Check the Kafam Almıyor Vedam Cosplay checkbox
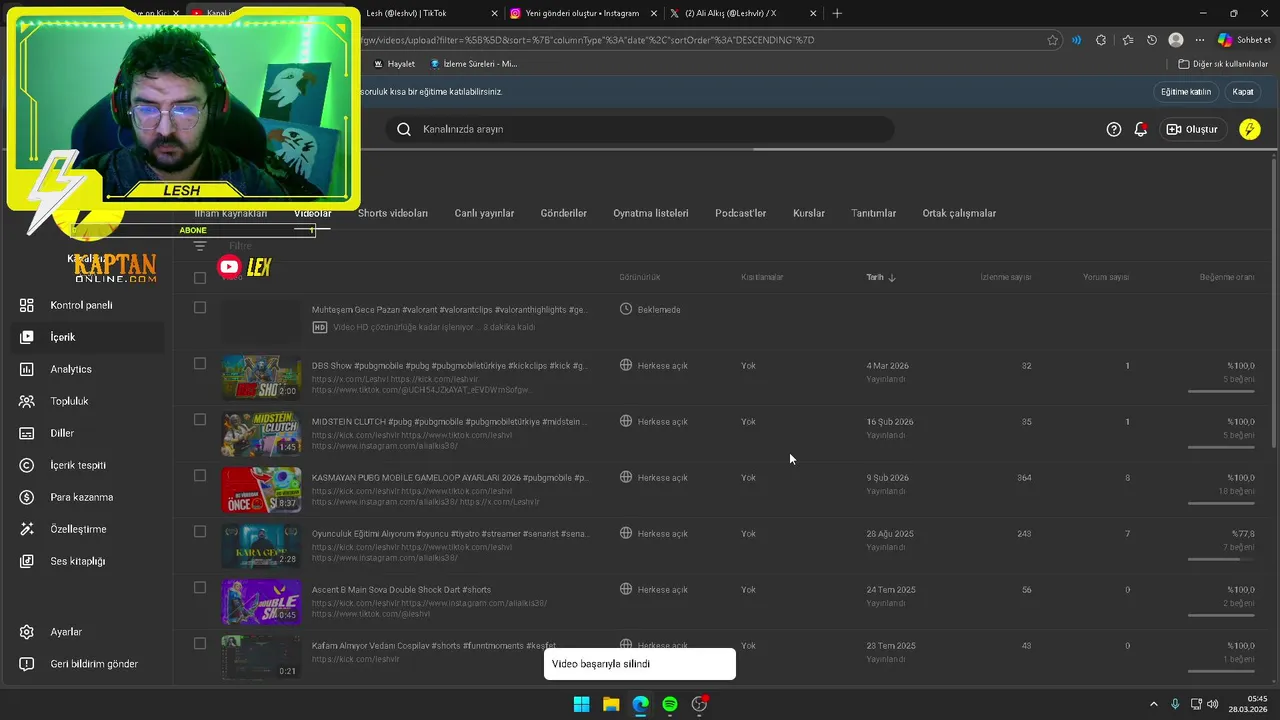The image size is (1280, 720). tap(200, 643)
